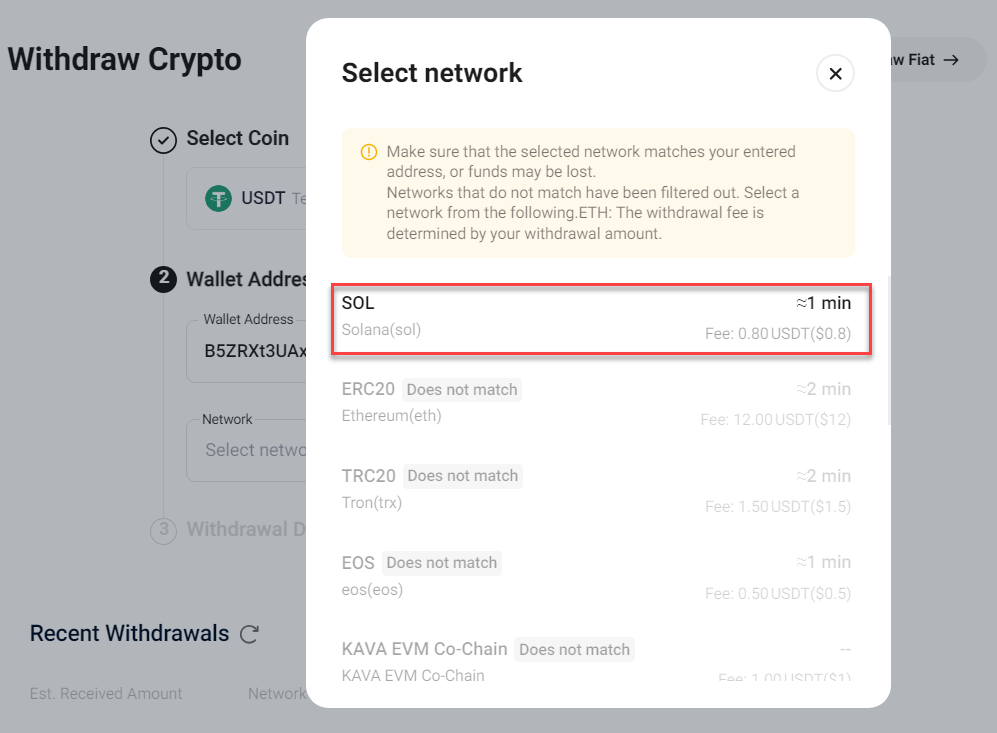The image size is (997, 733).
Task: Click the Select Coin checkmark step icon
Action: (163, 140)
